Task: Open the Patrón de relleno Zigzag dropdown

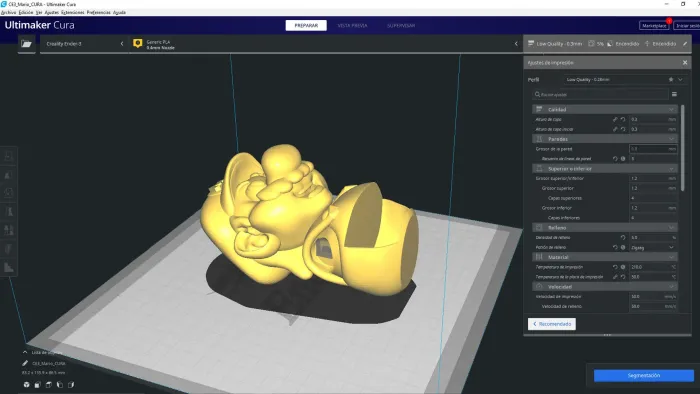Action: point(653,247)
